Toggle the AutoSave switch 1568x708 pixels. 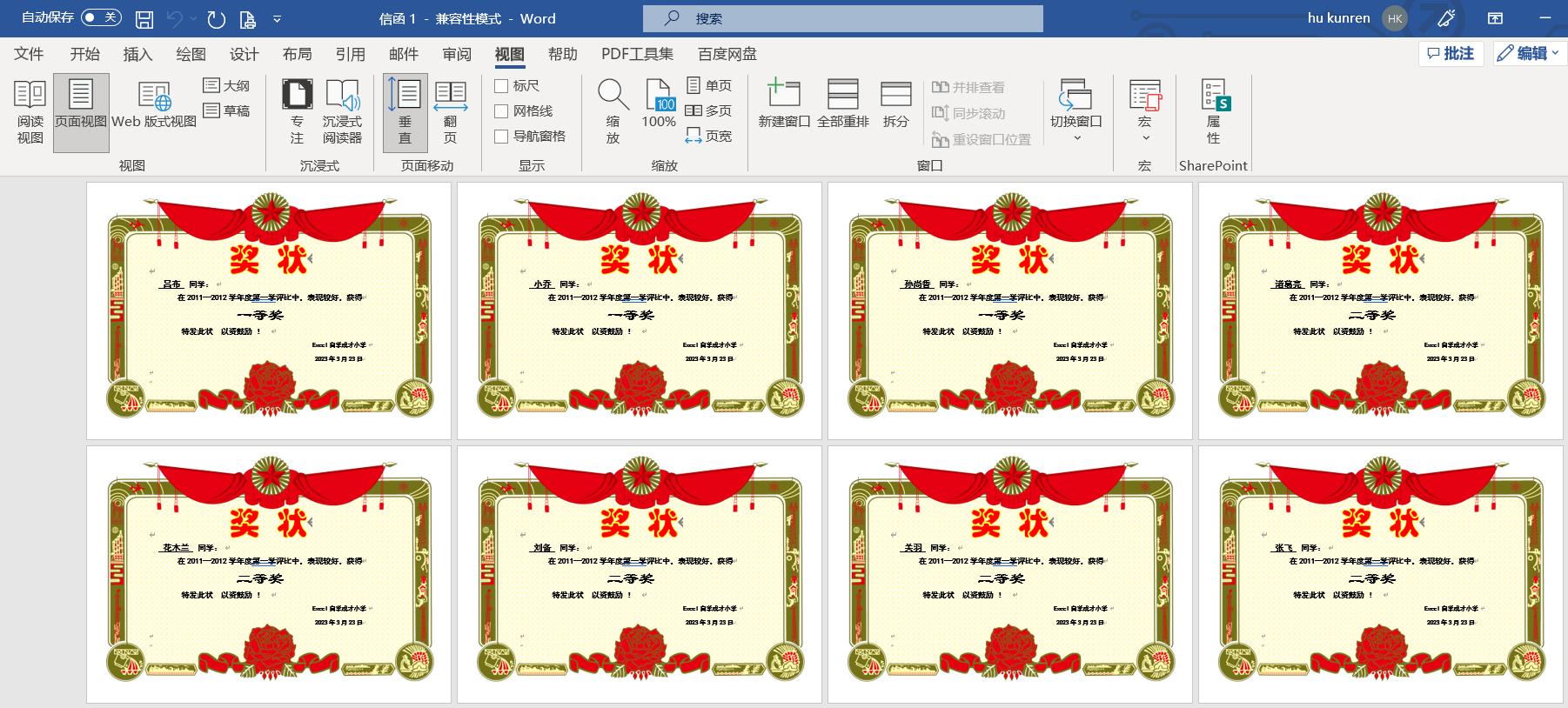[x=101, y=17]
